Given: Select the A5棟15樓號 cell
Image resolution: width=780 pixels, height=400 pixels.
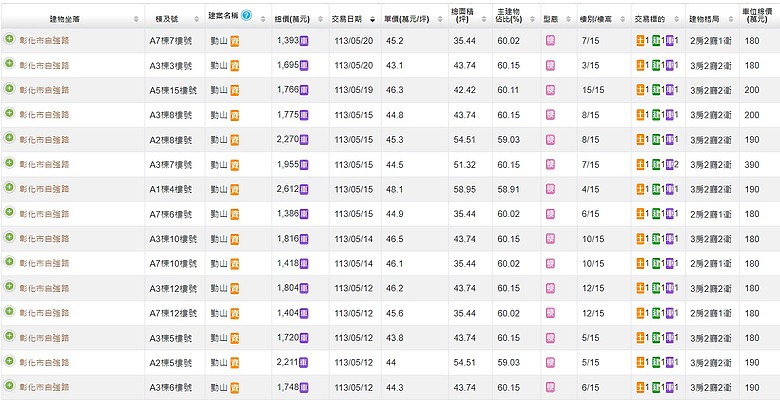Looking at the screenshot, I should pyautogui.click(x=173, y=91).
